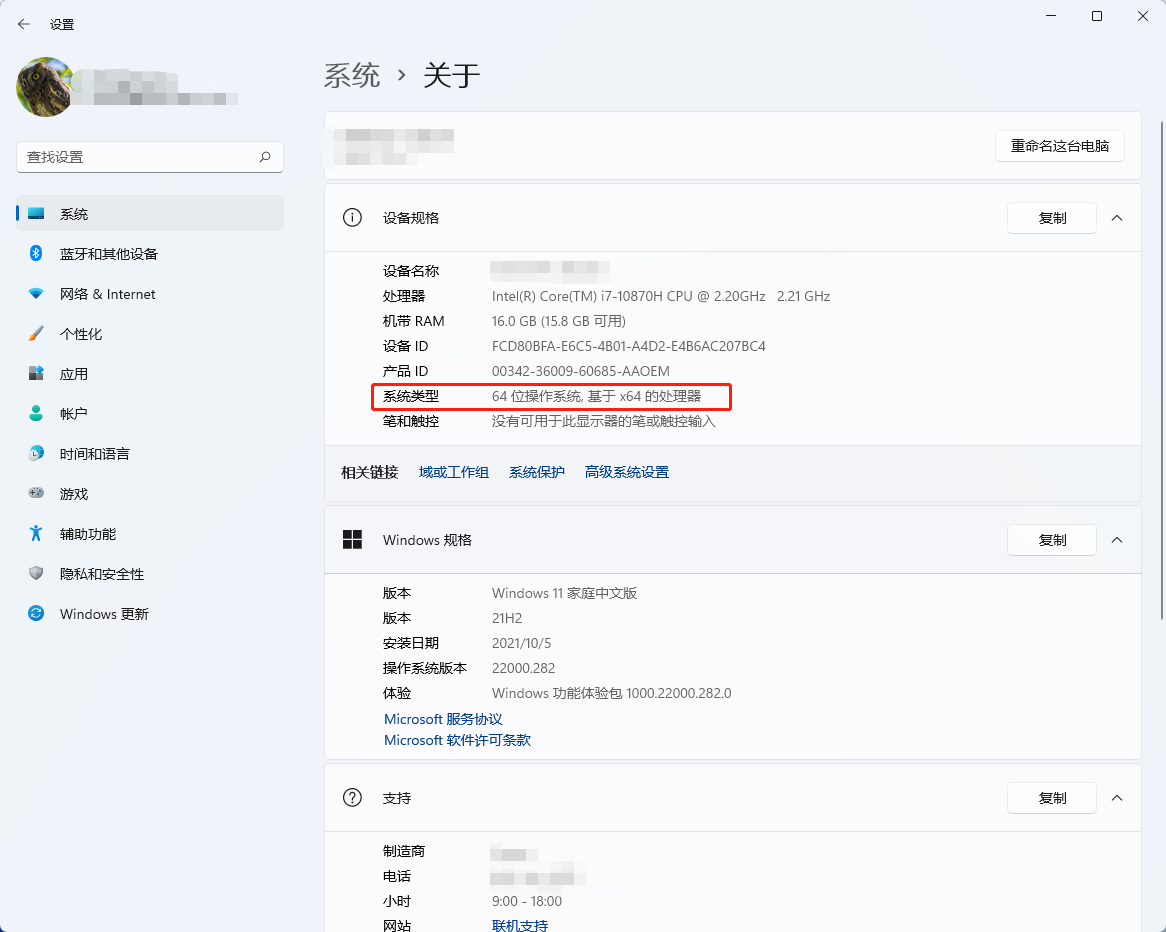This screenshot has width=1166, height=932.
Task: Click the 游戏 gamepad icon
Action: 36,492
